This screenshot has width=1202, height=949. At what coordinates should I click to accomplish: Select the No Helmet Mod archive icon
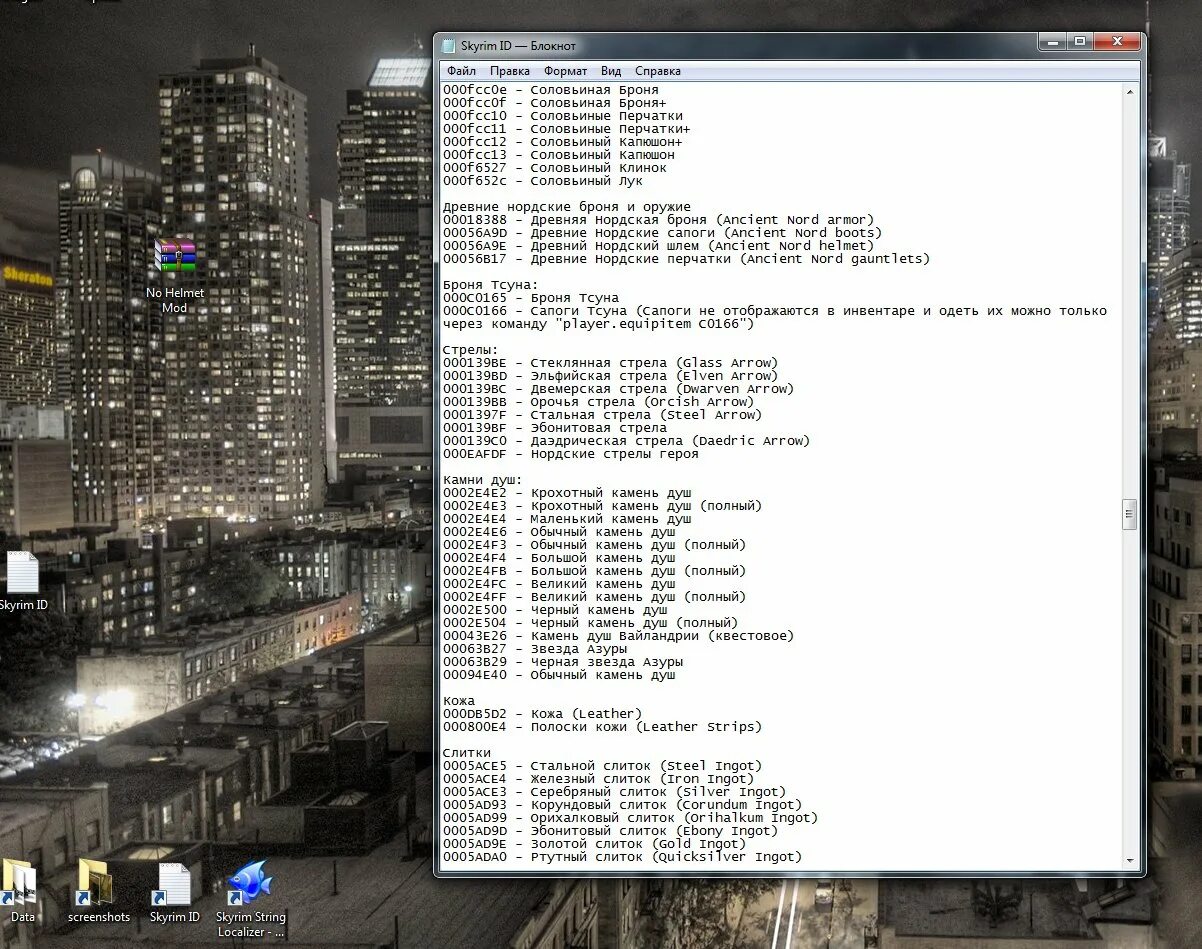[x=175, y=257]
